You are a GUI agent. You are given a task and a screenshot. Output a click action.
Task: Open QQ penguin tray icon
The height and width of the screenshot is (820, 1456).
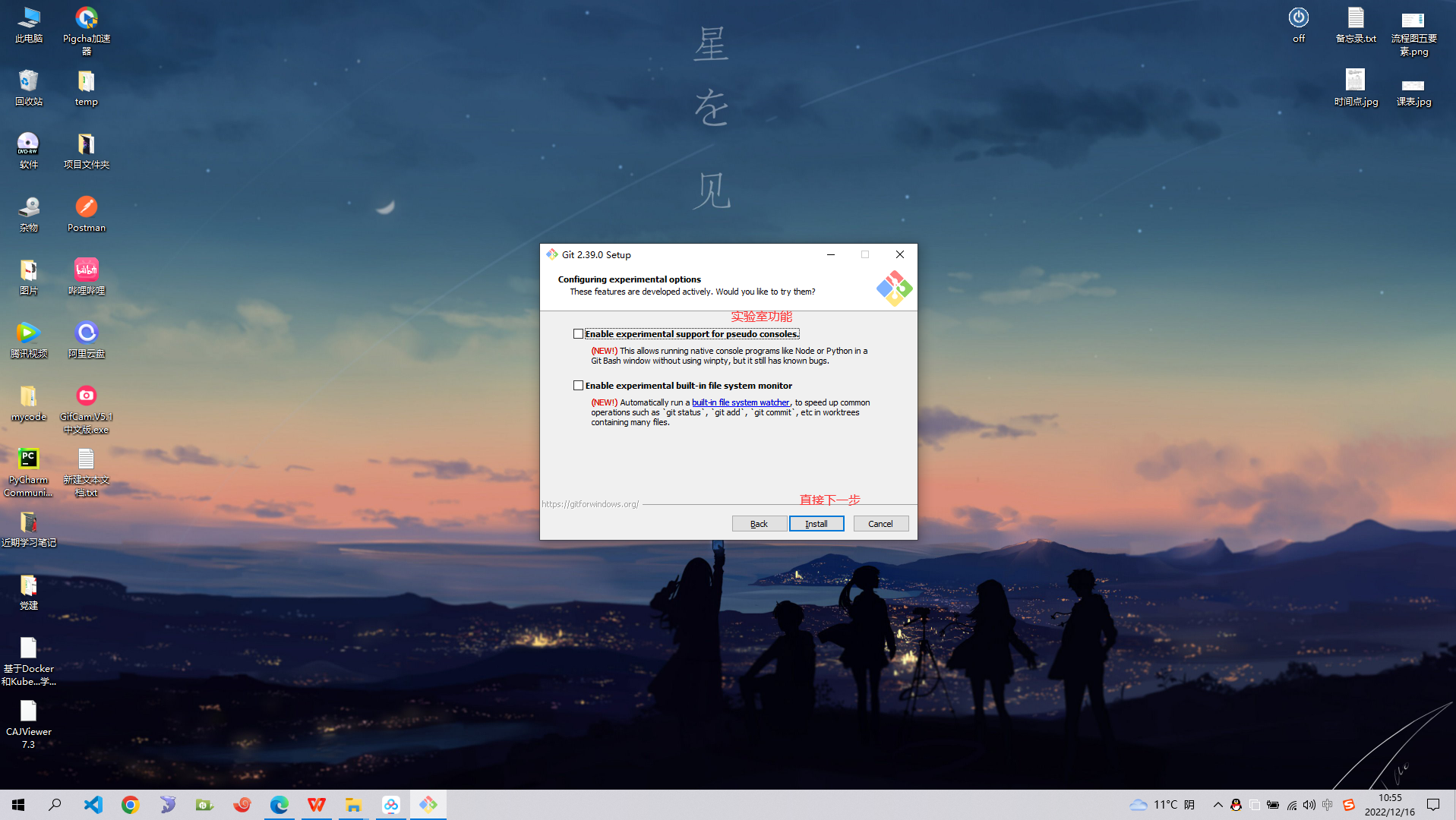pyautogui.click(x=1236, y=805)
